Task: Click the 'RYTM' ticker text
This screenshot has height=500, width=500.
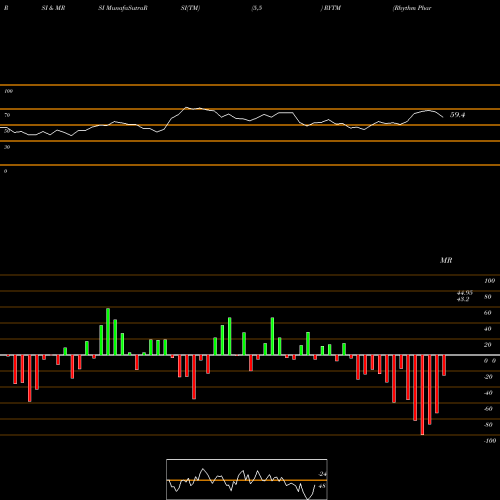Action: click(332, 8)
